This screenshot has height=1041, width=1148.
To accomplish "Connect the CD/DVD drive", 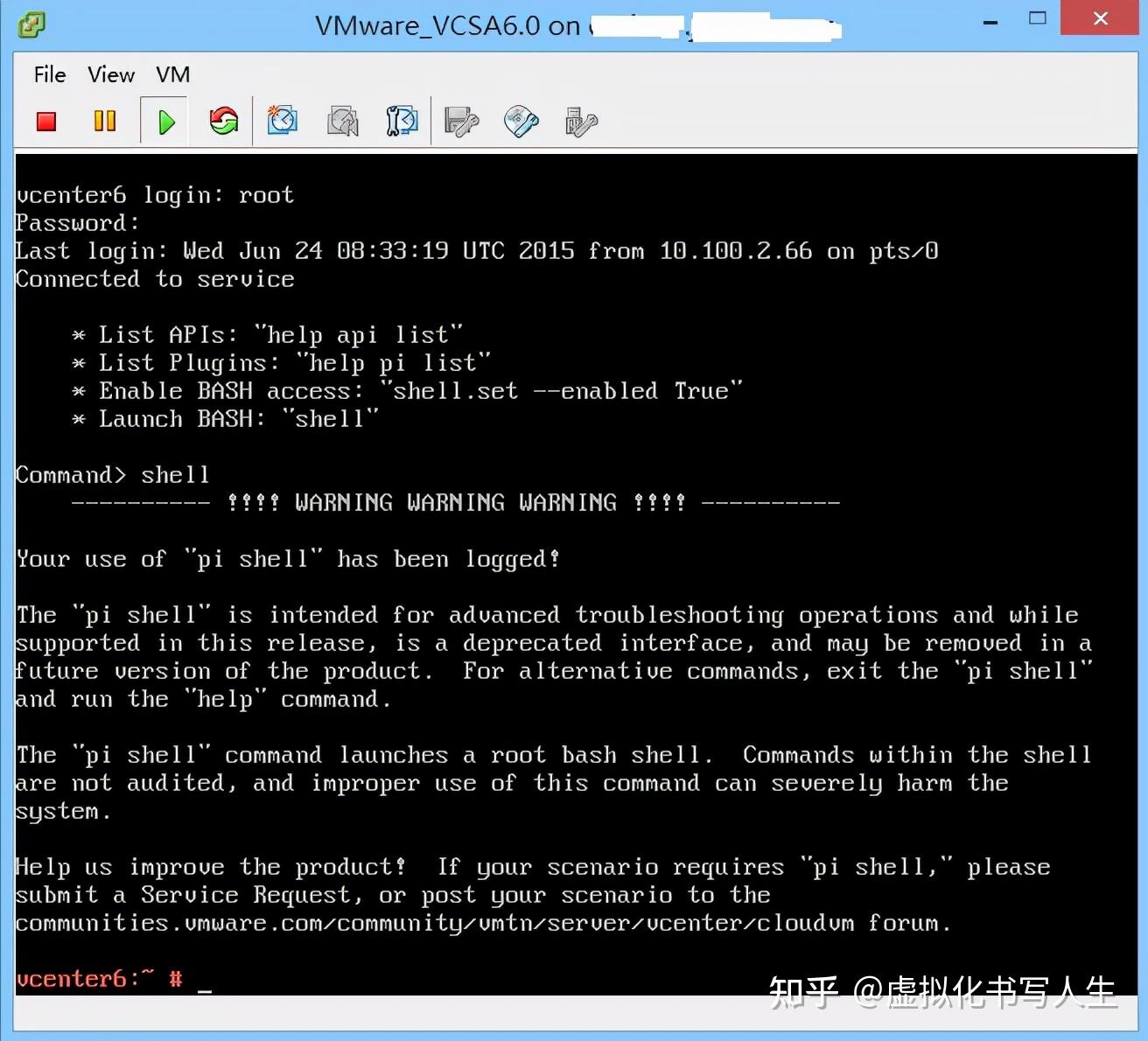I will 521,121.
